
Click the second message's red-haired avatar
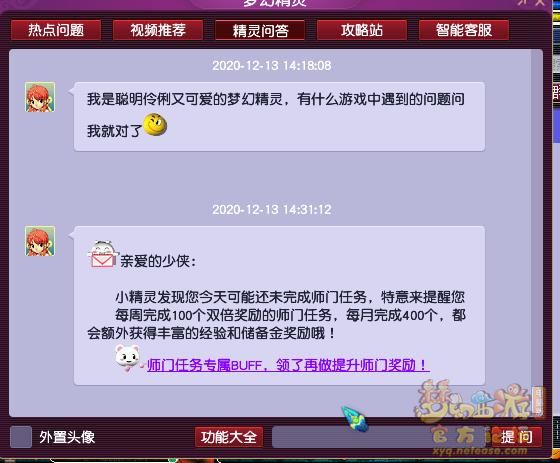coord(40,241)
